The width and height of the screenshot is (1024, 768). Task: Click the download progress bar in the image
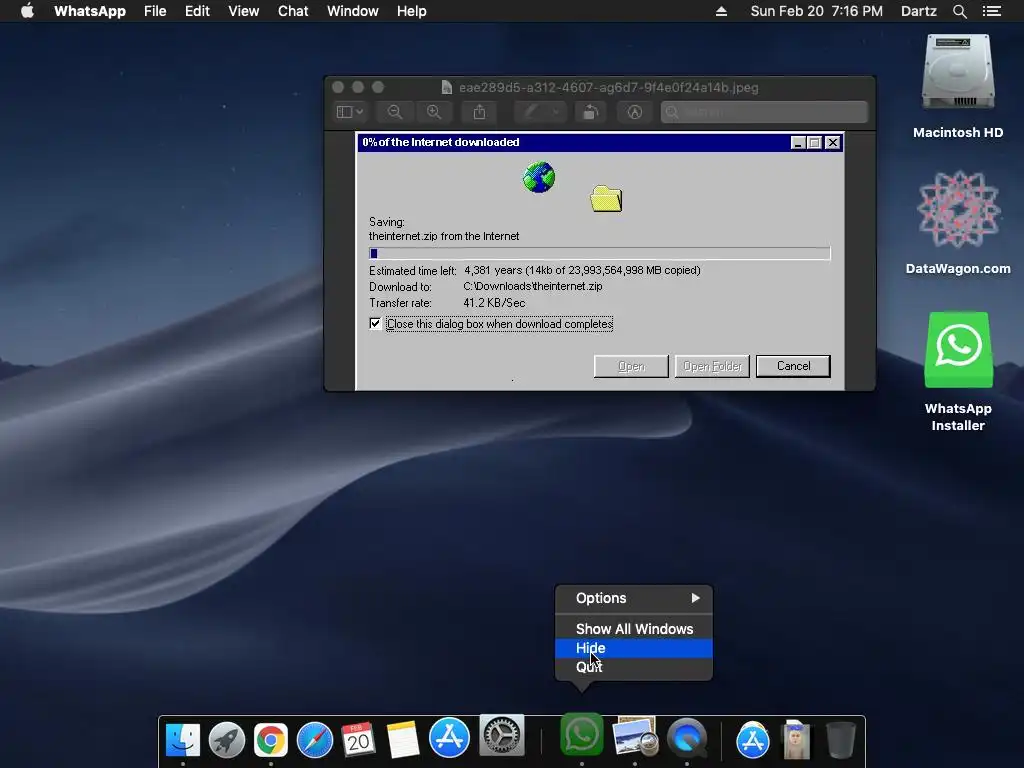(600, 253)
